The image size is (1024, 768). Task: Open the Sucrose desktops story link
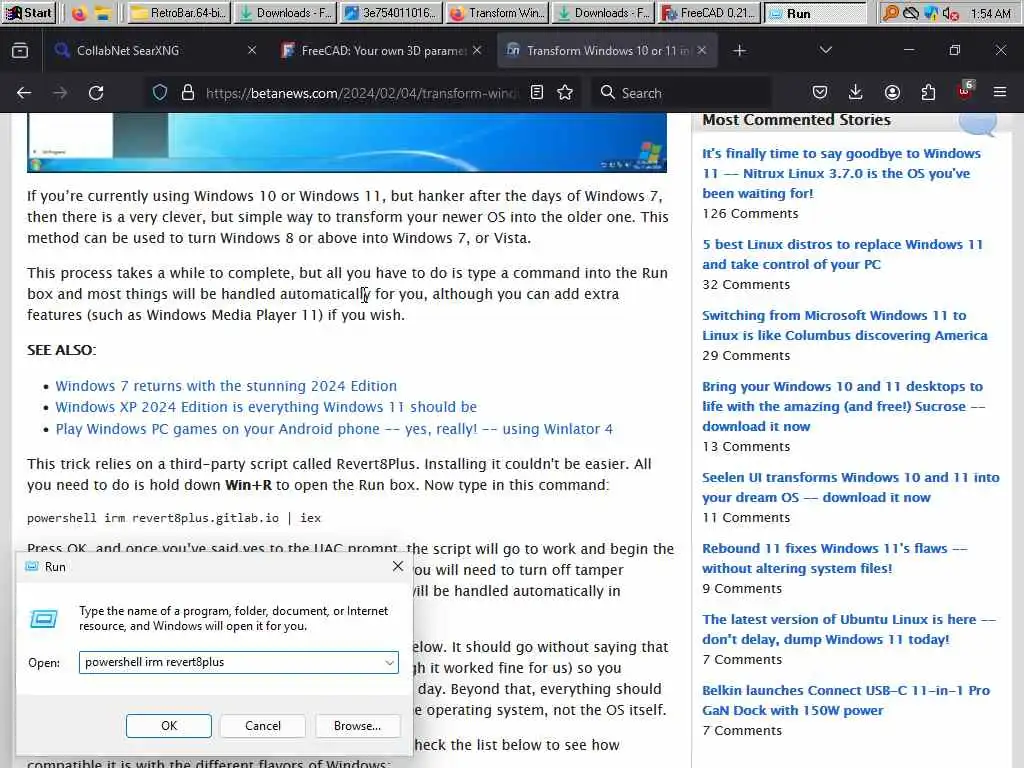point(843,406)
